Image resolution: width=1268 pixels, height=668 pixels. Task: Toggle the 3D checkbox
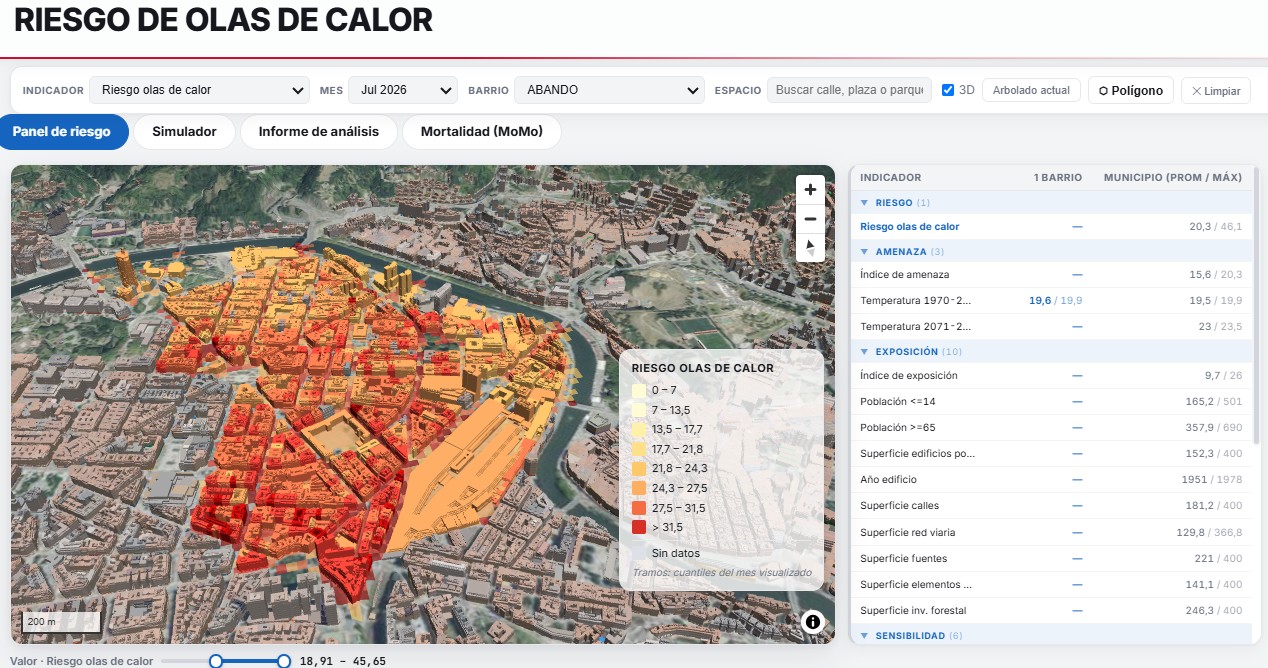click(948, 90)
